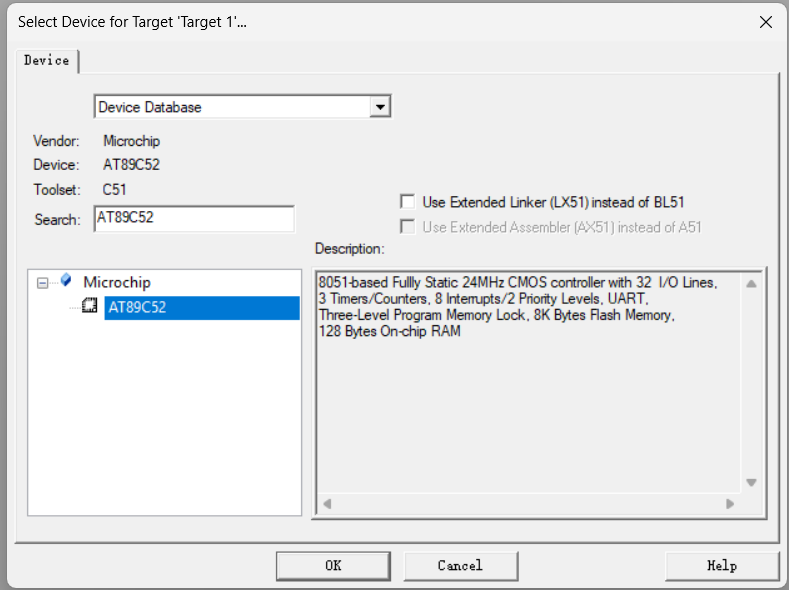Click the Cancel button
Viewport: 789px width, 590px height.
coord(460,566)
